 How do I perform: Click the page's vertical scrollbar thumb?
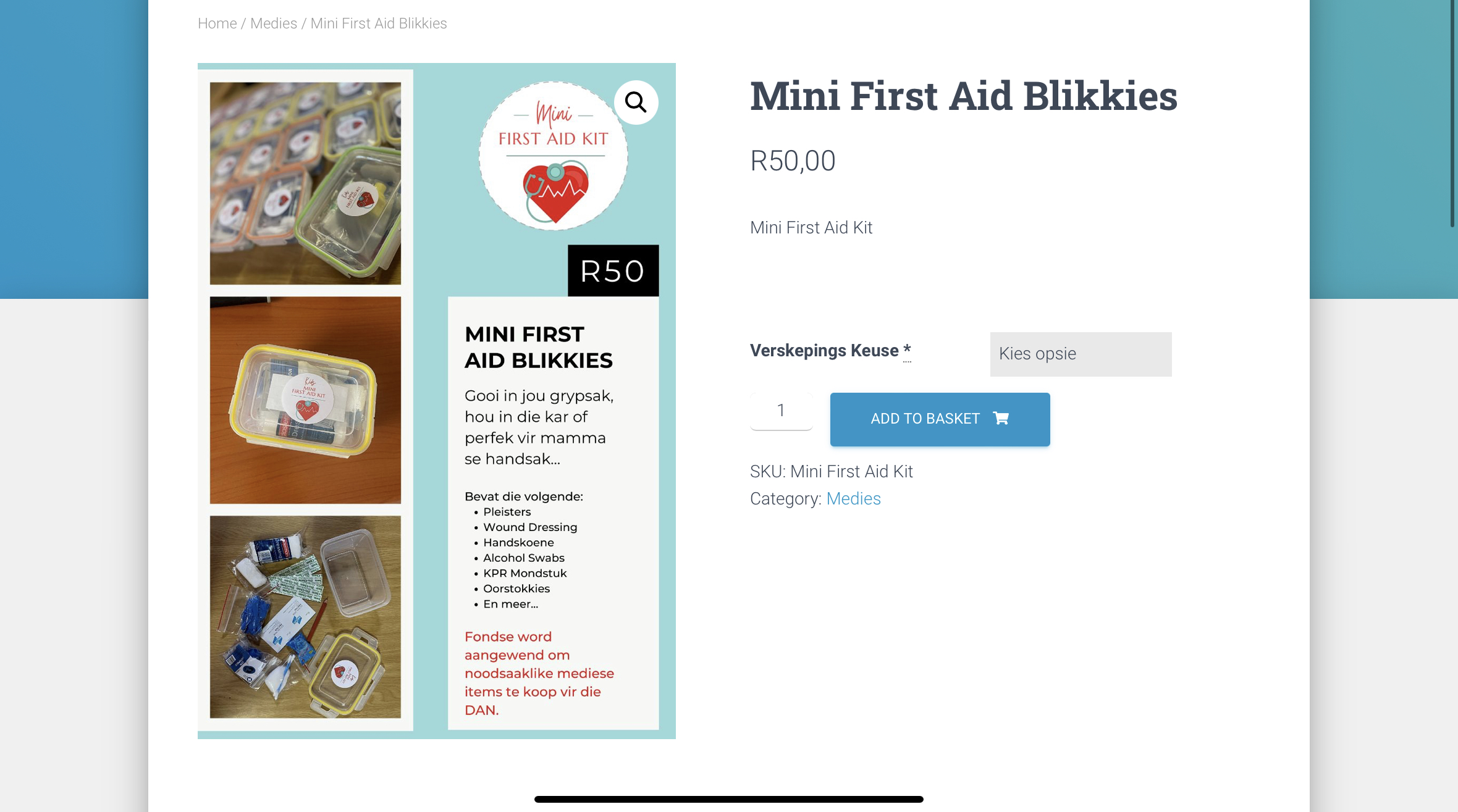tap(1452, 114)
